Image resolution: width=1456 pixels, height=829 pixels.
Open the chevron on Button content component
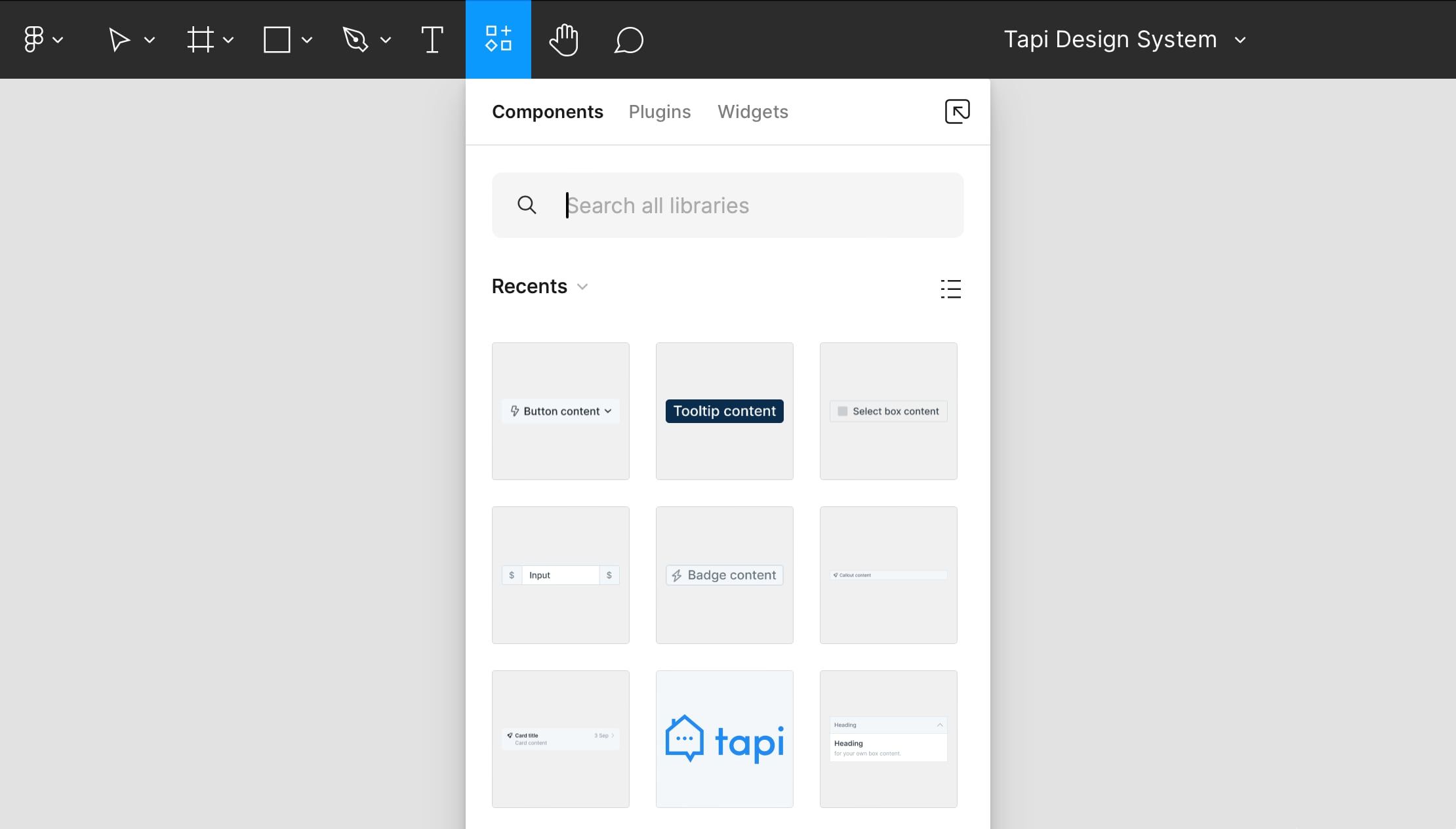609,411
